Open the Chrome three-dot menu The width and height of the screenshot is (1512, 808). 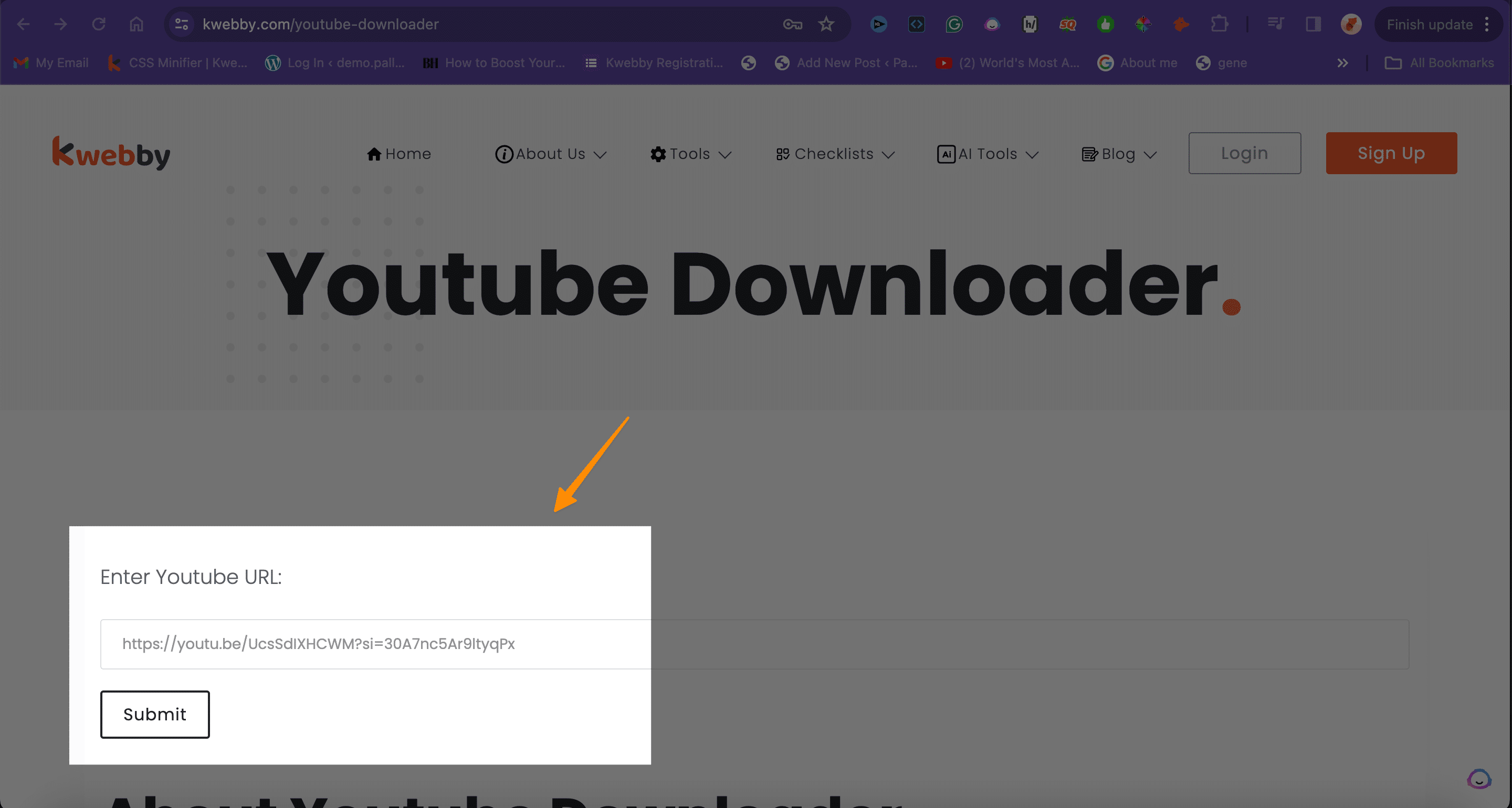1487,24
